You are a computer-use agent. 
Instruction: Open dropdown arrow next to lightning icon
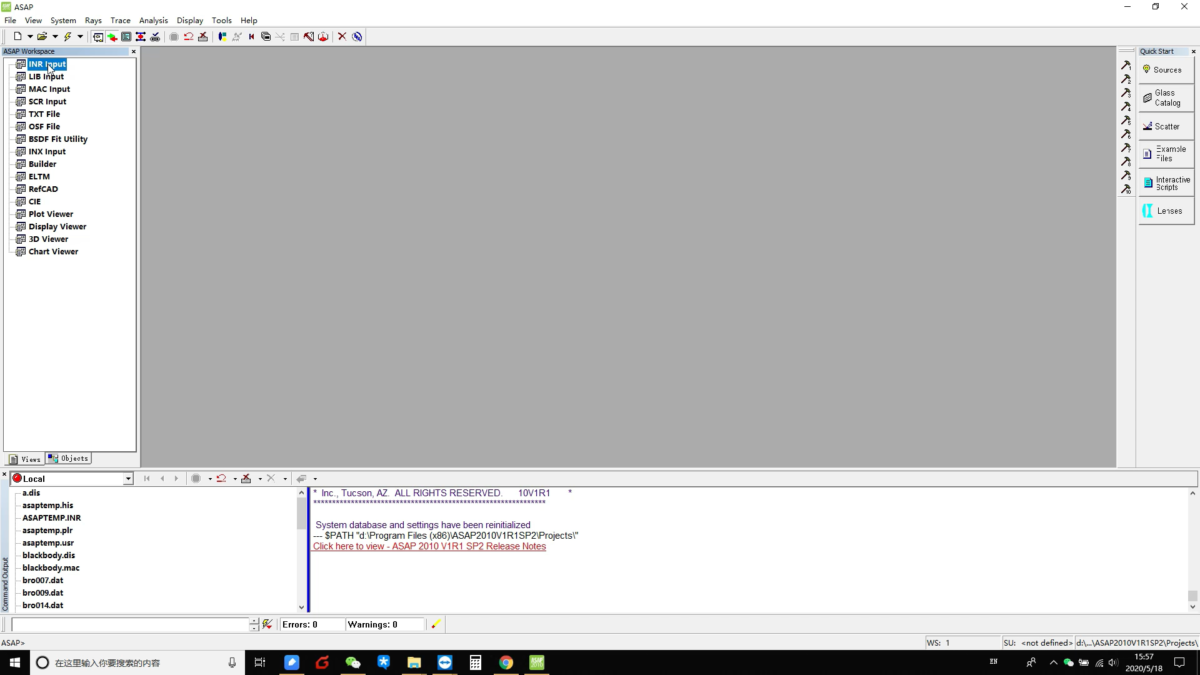click(x=80, y=37)
